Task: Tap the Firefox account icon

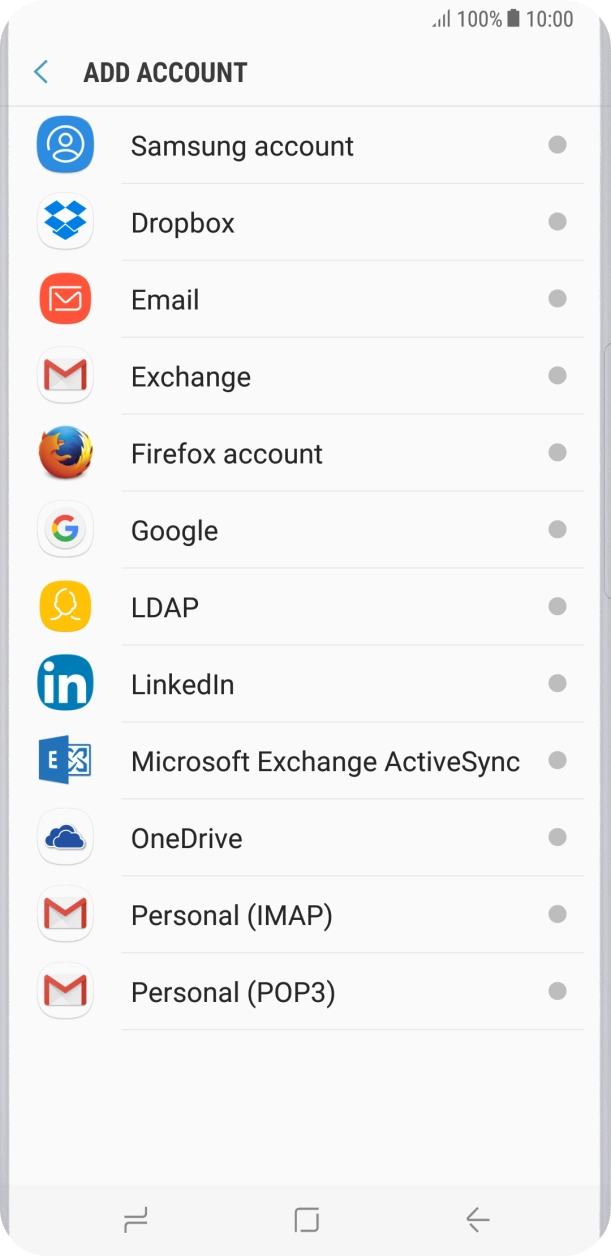Action: point(65,453)
